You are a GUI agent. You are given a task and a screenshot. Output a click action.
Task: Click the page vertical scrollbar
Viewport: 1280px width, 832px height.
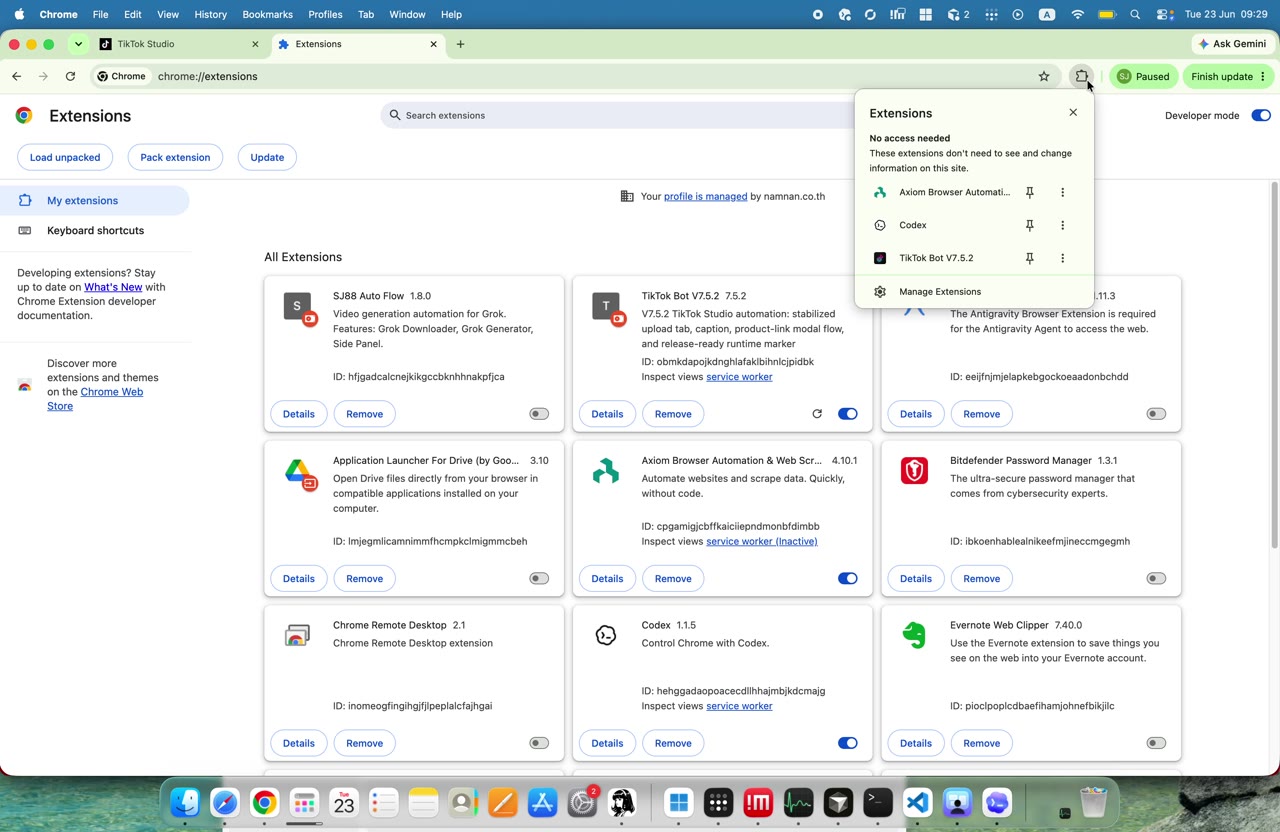[x=1274, y=365]
